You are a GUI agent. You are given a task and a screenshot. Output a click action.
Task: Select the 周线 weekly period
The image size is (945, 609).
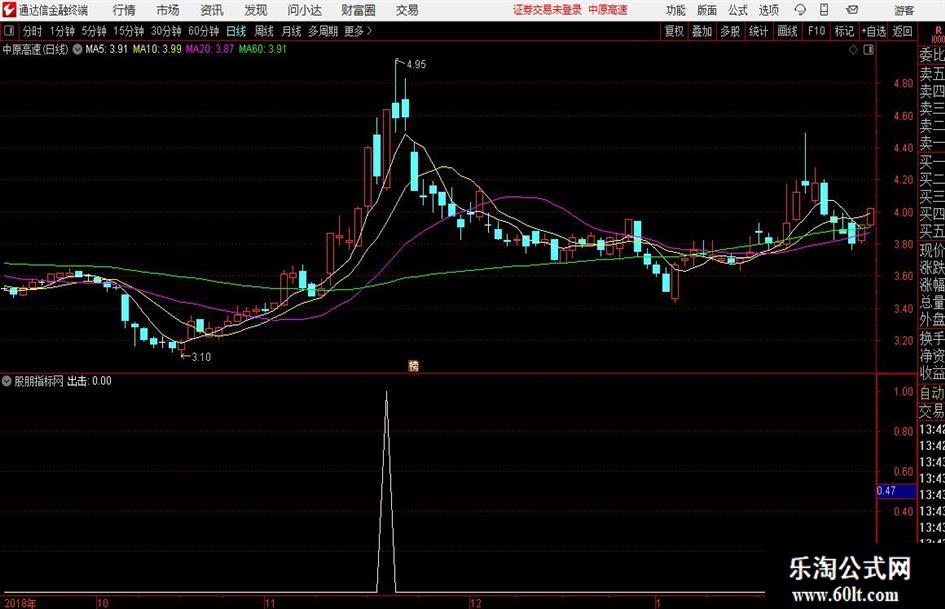click(x=264, y=31)
